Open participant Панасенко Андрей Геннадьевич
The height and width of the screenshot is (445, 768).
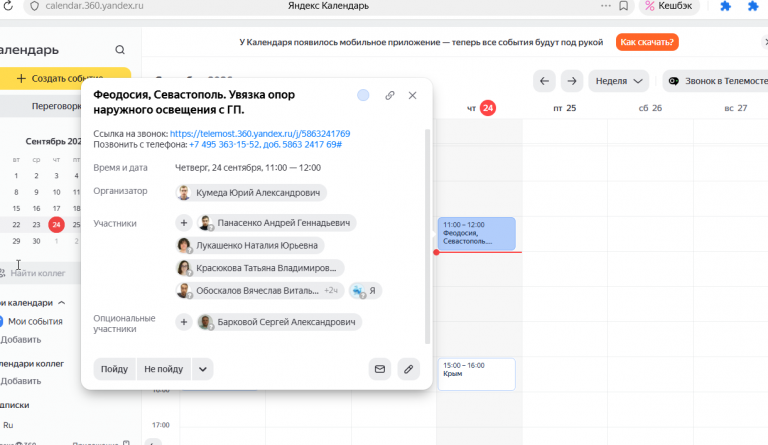coord(277,223)
